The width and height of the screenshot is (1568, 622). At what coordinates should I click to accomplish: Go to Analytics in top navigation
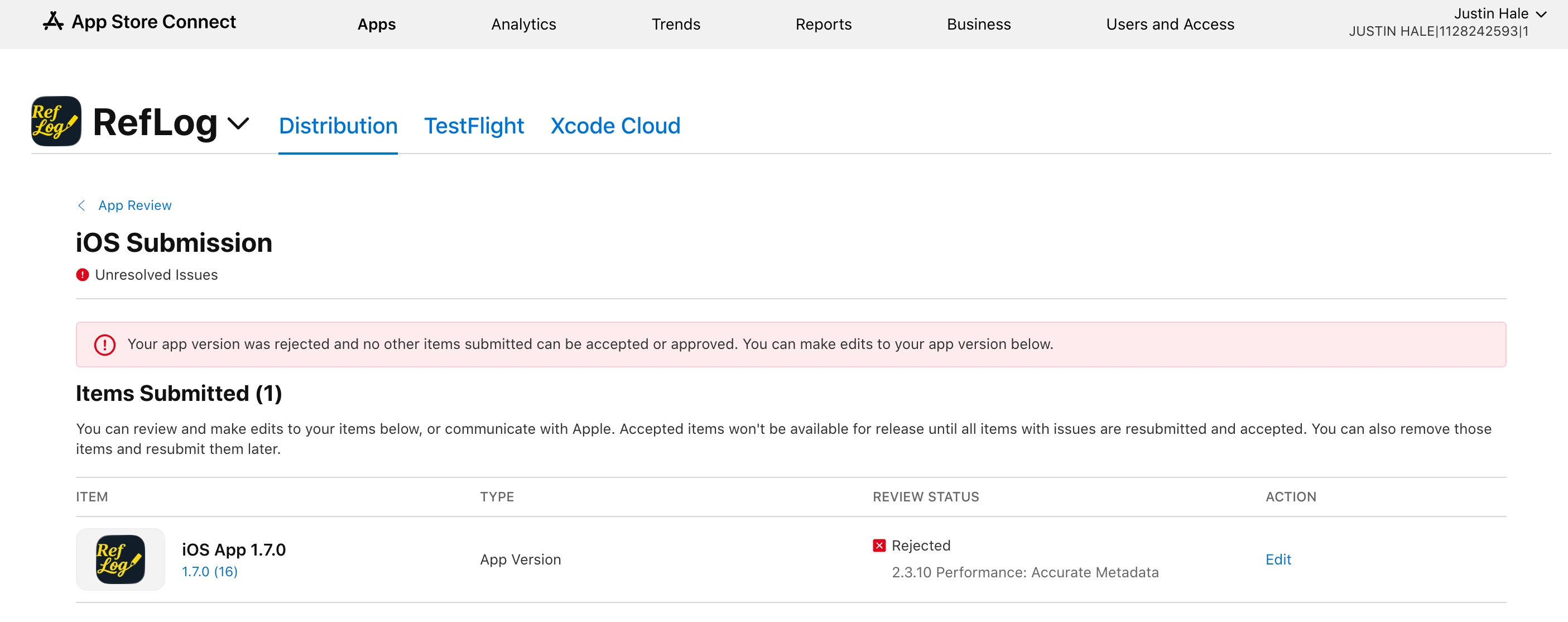pos(523,25)
